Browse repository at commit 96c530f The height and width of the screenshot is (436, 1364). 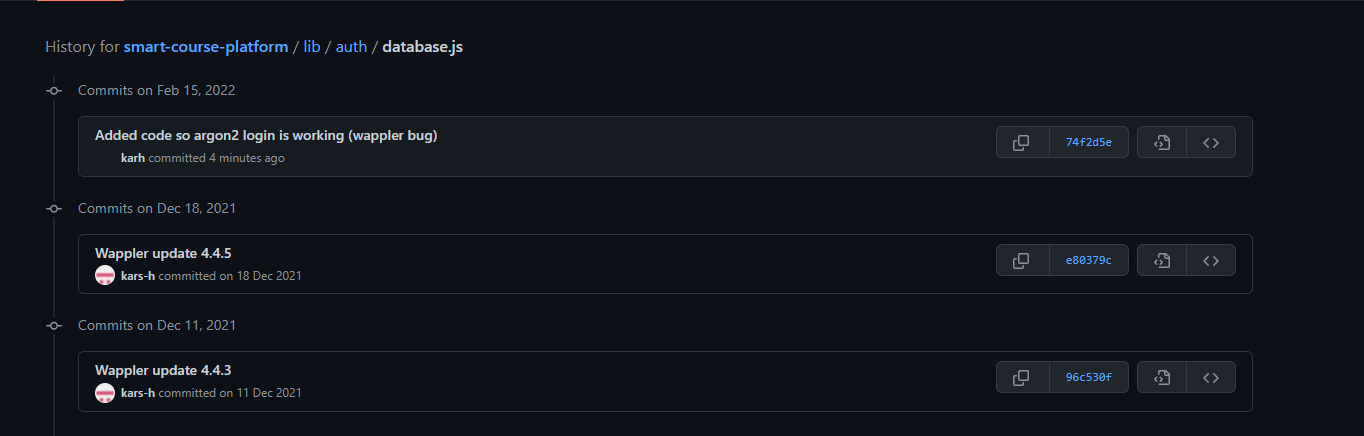click(1210, 378)
